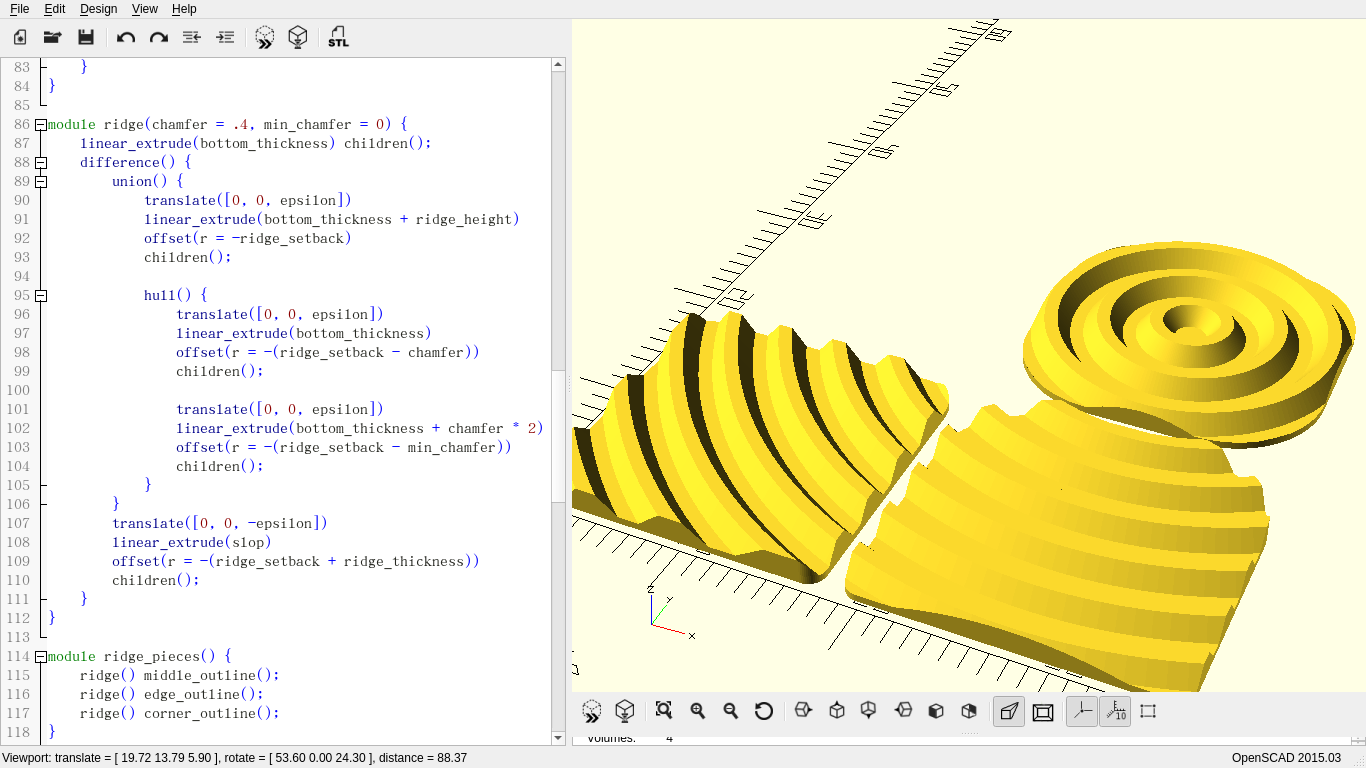Viewport: 1366px width, 768px height.
Task: Export the model as STL
Action: 338,38
